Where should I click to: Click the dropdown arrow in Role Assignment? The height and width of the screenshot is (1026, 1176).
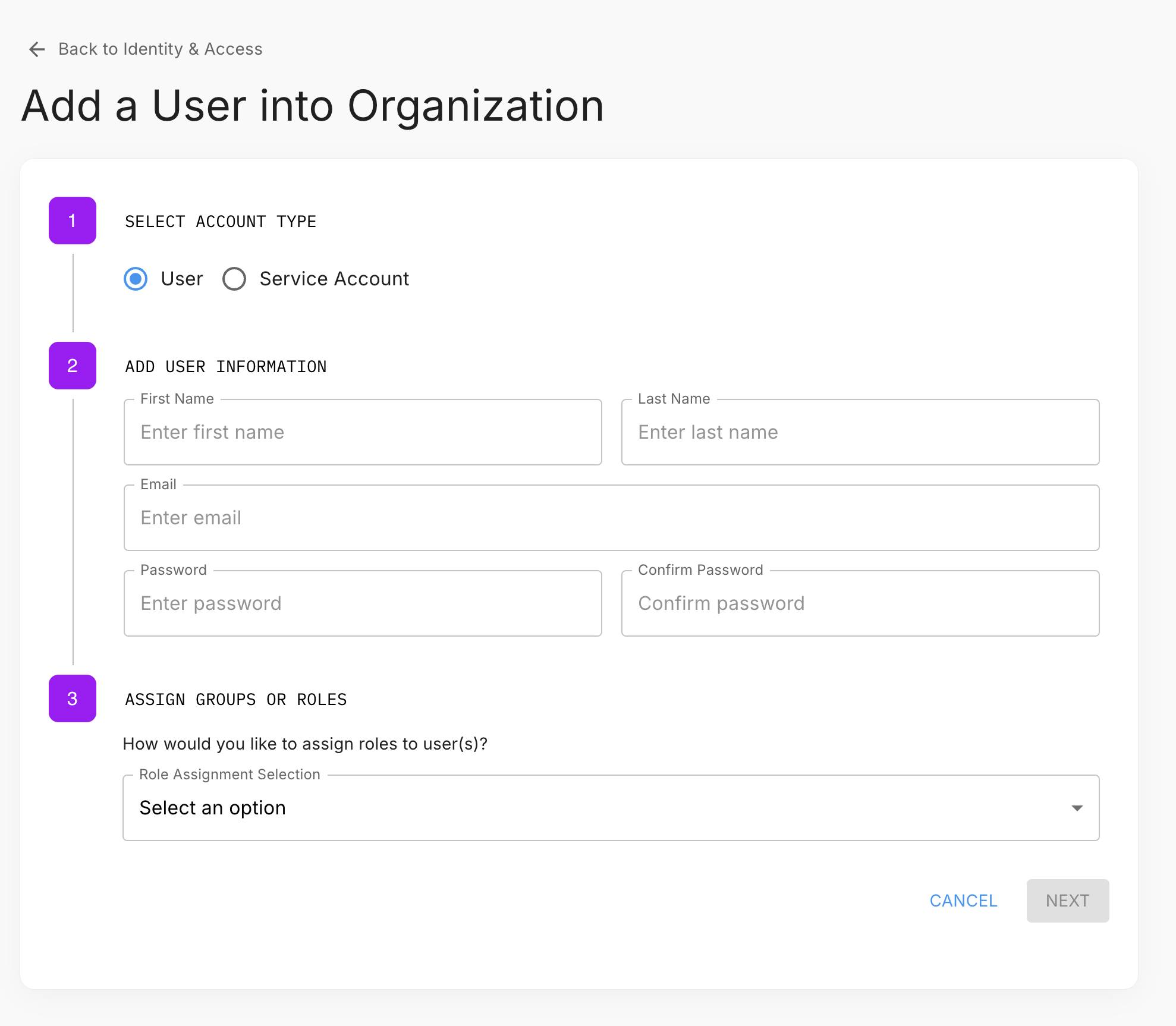pyautogui.click(x=1077, y=808)
